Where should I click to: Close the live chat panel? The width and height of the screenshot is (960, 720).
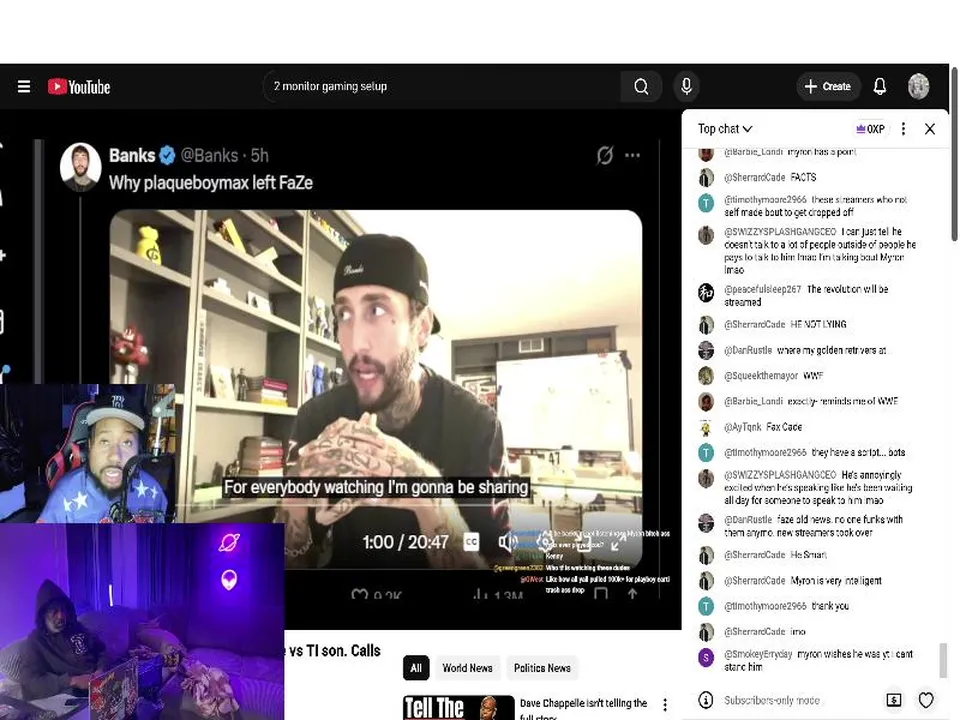[929, 129]
